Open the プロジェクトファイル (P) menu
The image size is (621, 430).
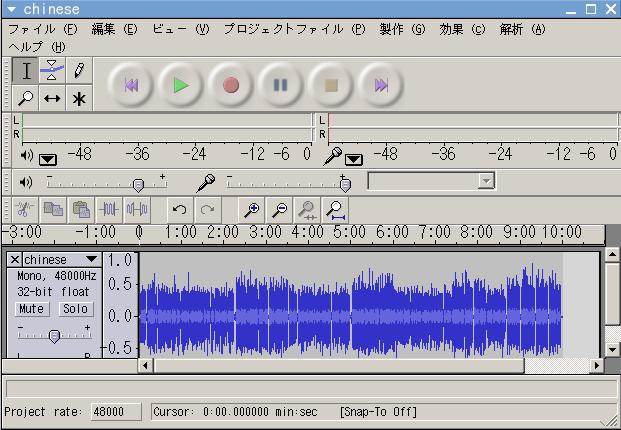tap(295, 29)
